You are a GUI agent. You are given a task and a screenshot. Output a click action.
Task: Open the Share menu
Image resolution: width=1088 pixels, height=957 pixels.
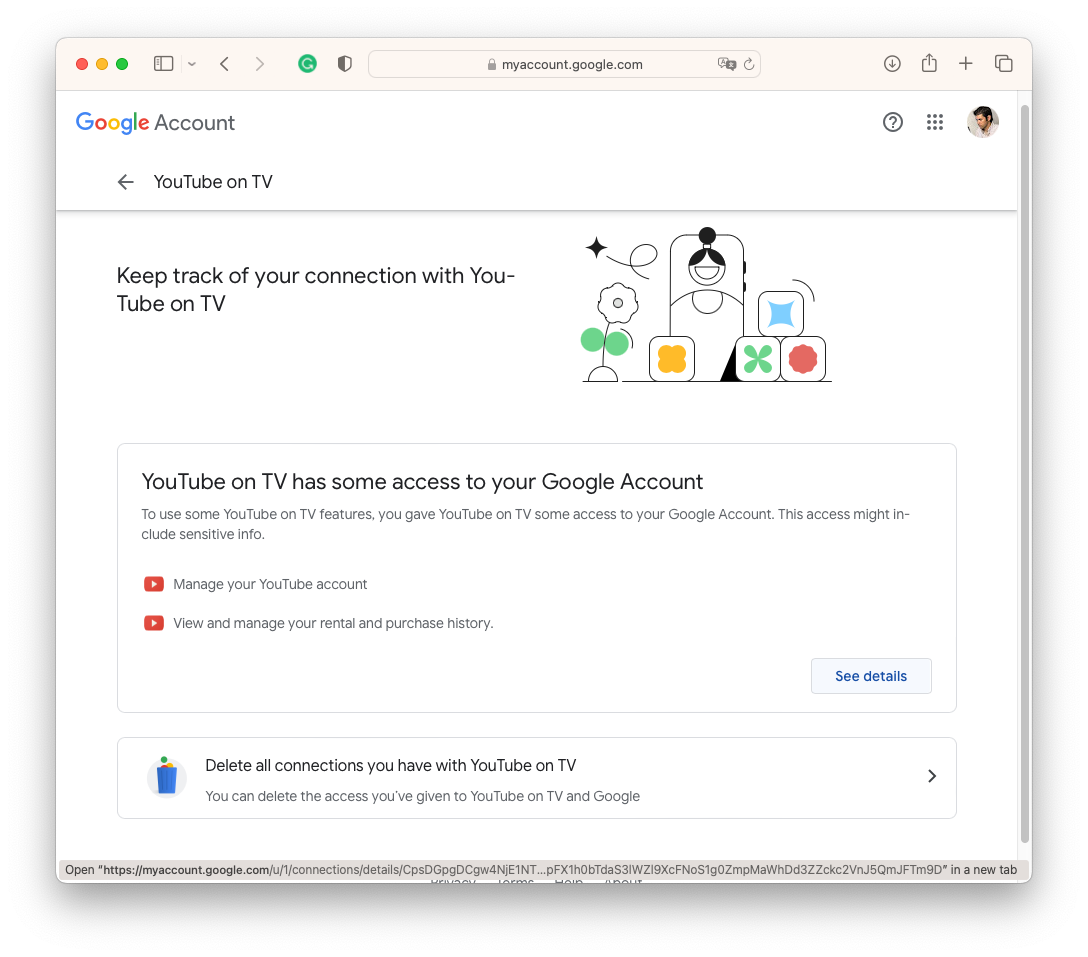coord(929,63)
